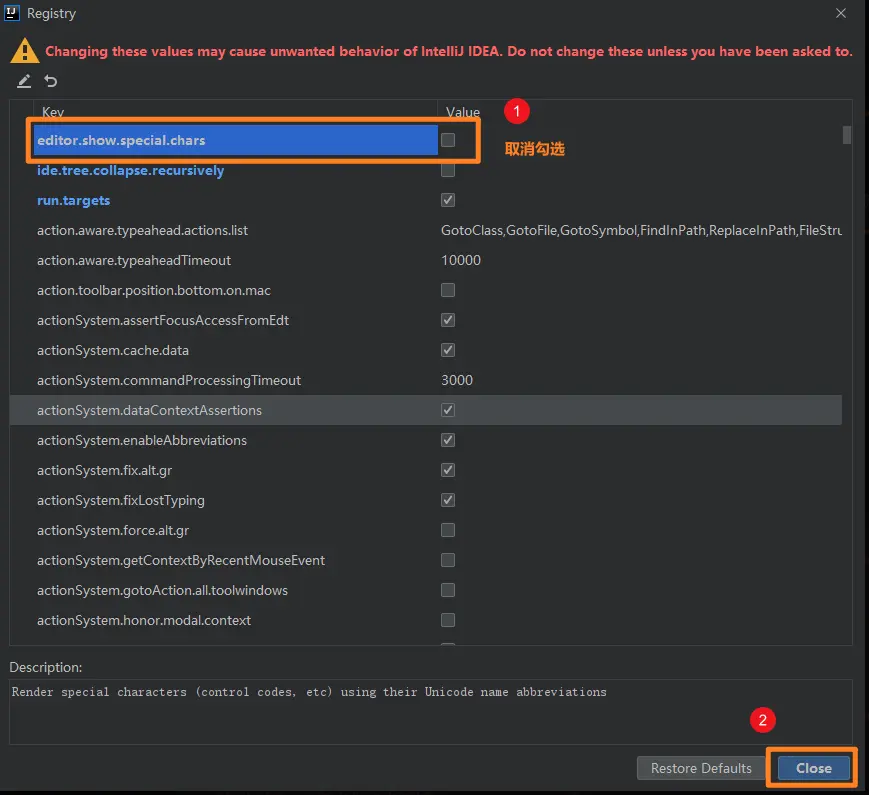The image size is (869, 795).
Task: Select action.toolbar.position.bottom.on.mac key
Action: pyautogui.click(x=154, y=290)
